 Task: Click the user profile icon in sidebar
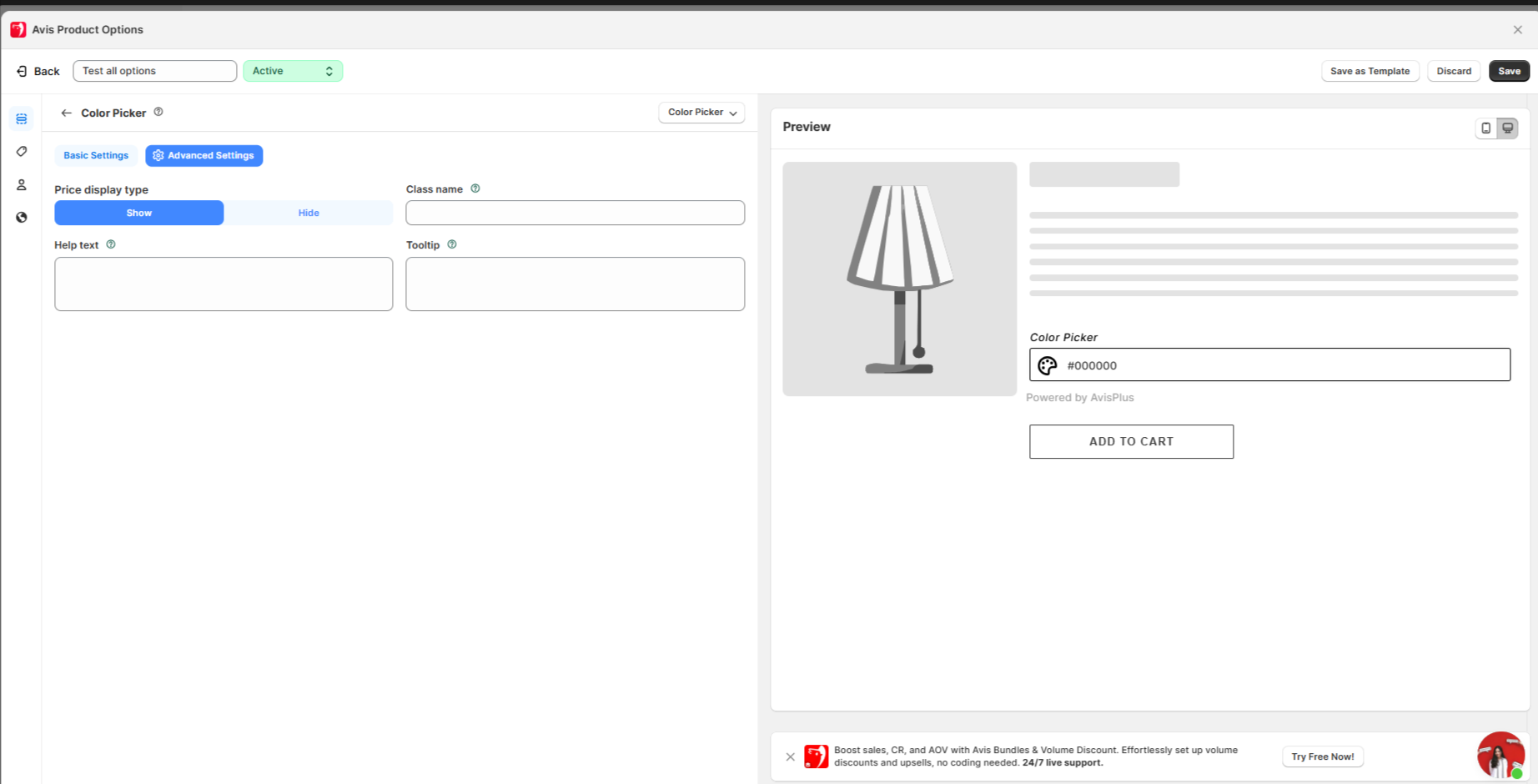click(x=22, y=185)
